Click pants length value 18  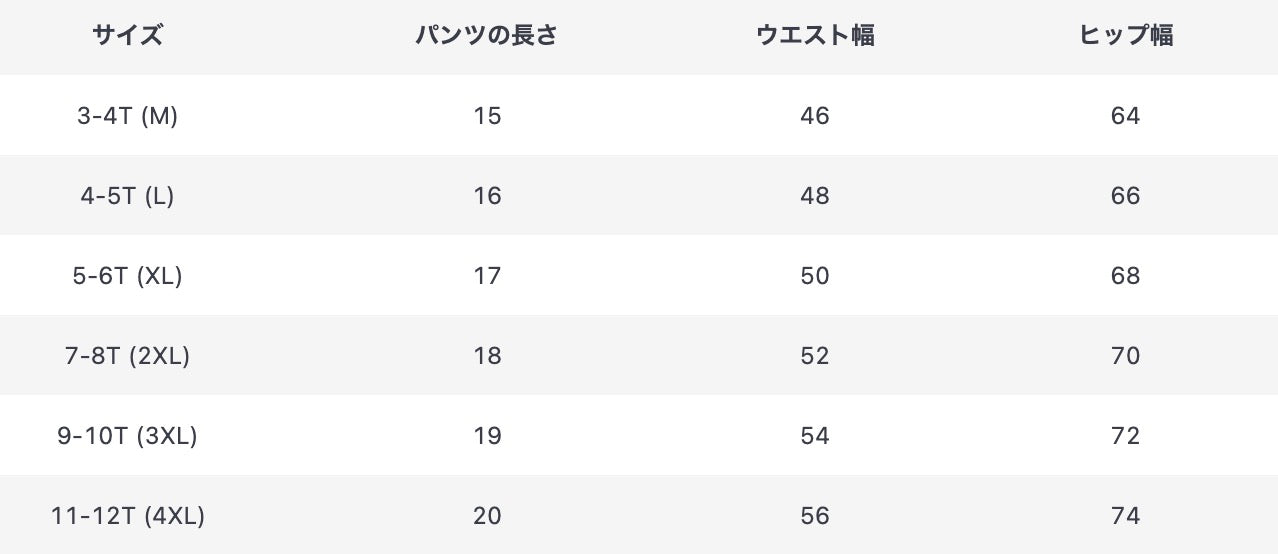pyautogui.click(x=487, y=356)
